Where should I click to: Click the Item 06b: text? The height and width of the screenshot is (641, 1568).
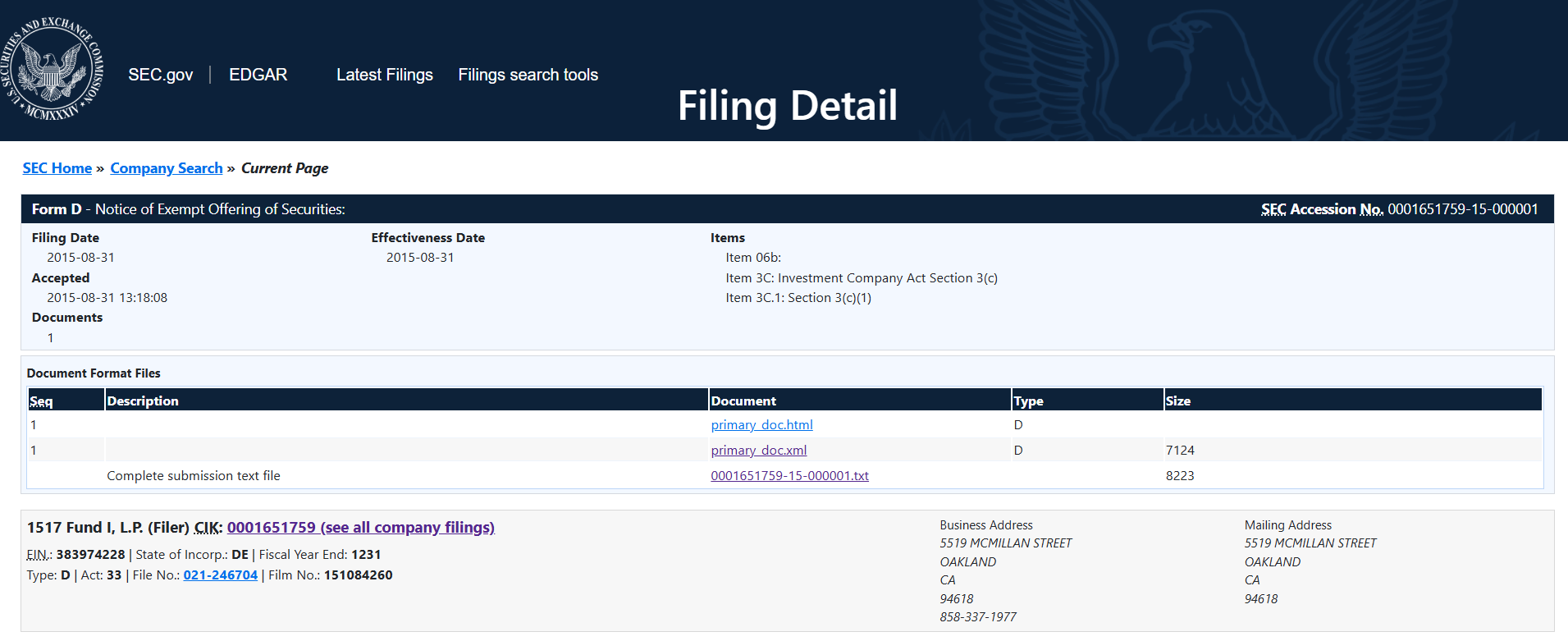point(753,258)
